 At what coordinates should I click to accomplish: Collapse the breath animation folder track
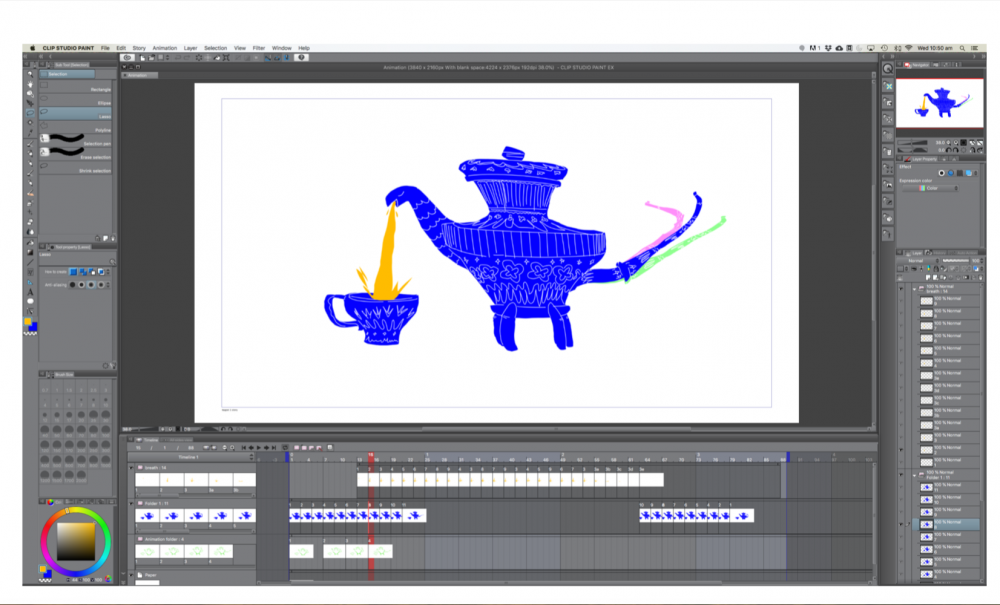[131, 467]
